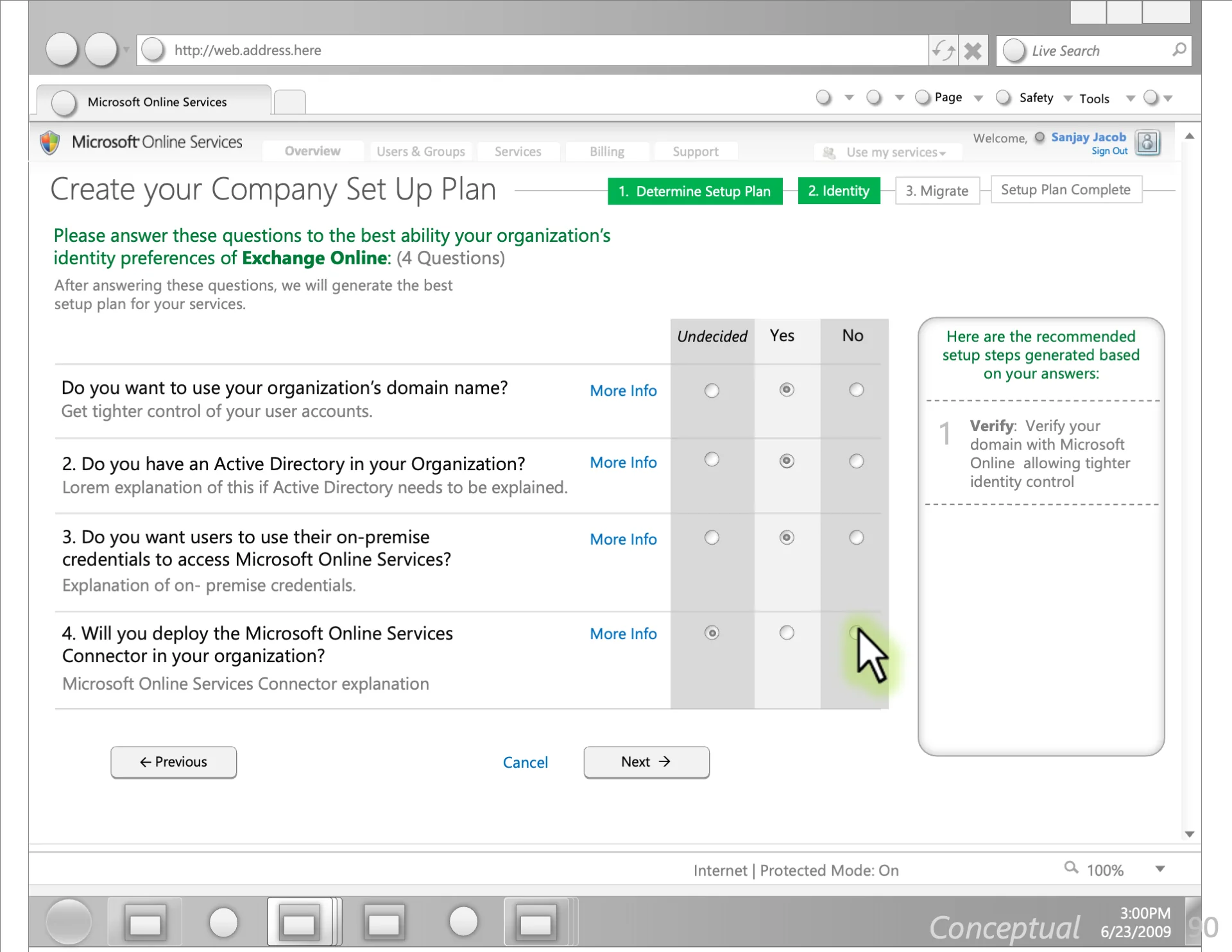Click the Cancel link
This screenshot has height=952, width=1232.
pyautogui.click(x=525, y=762)
